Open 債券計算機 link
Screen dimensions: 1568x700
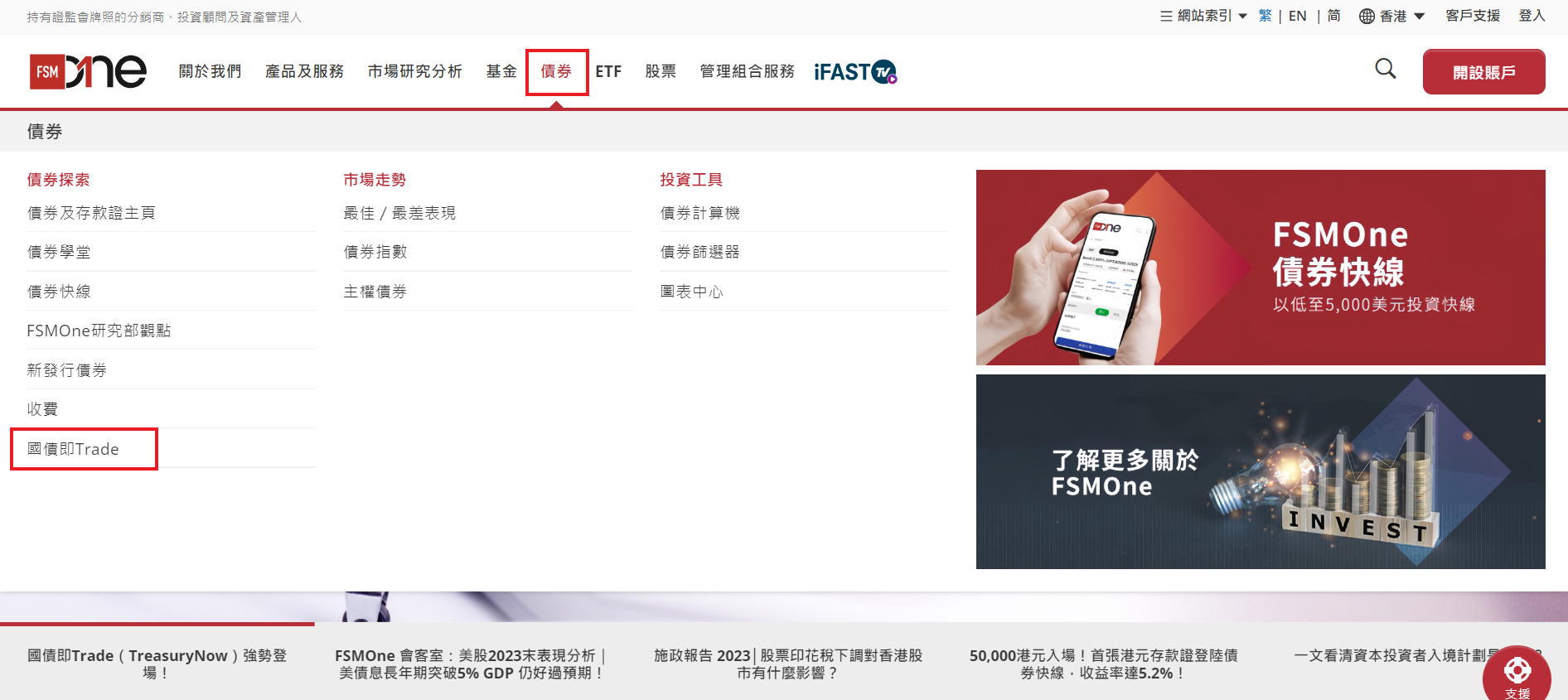(x=700, y=213)
